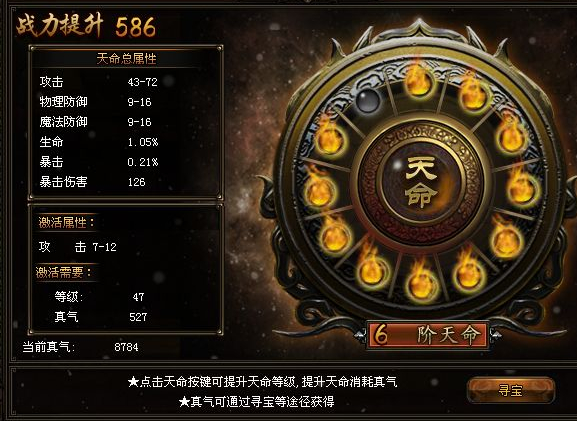
Task: Click the 攻击 43-72 attribute row
Action: (x=99, y=82)
